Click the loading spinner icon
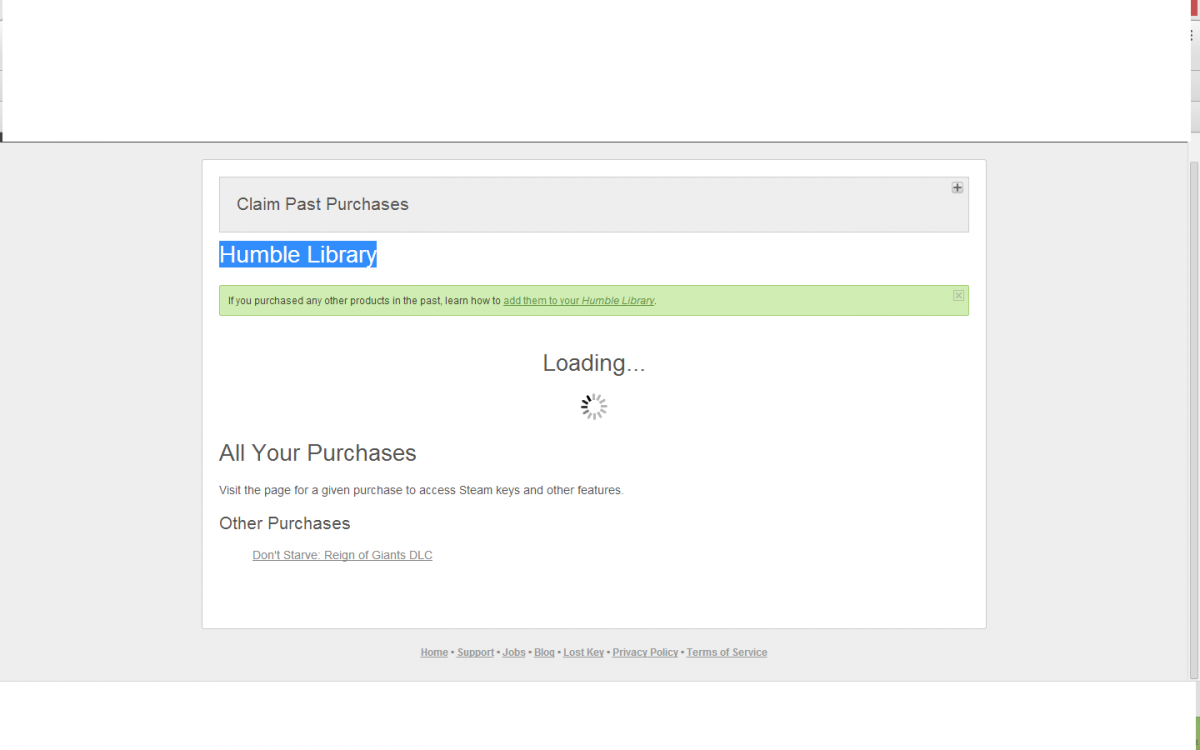Screen dimensions: 1200x750 coord(594,406)
